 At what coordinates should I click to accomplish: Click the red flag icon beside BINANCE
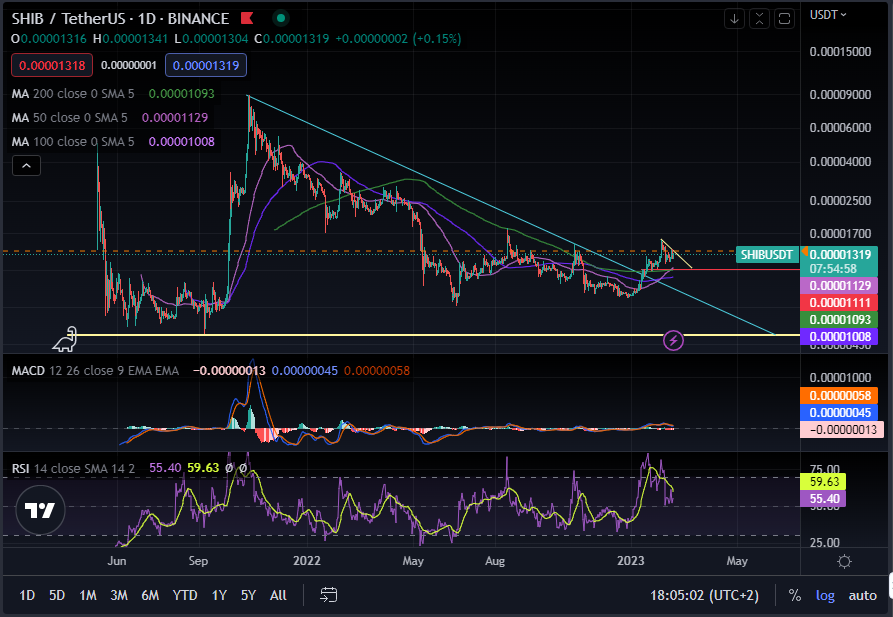(247, 18)
